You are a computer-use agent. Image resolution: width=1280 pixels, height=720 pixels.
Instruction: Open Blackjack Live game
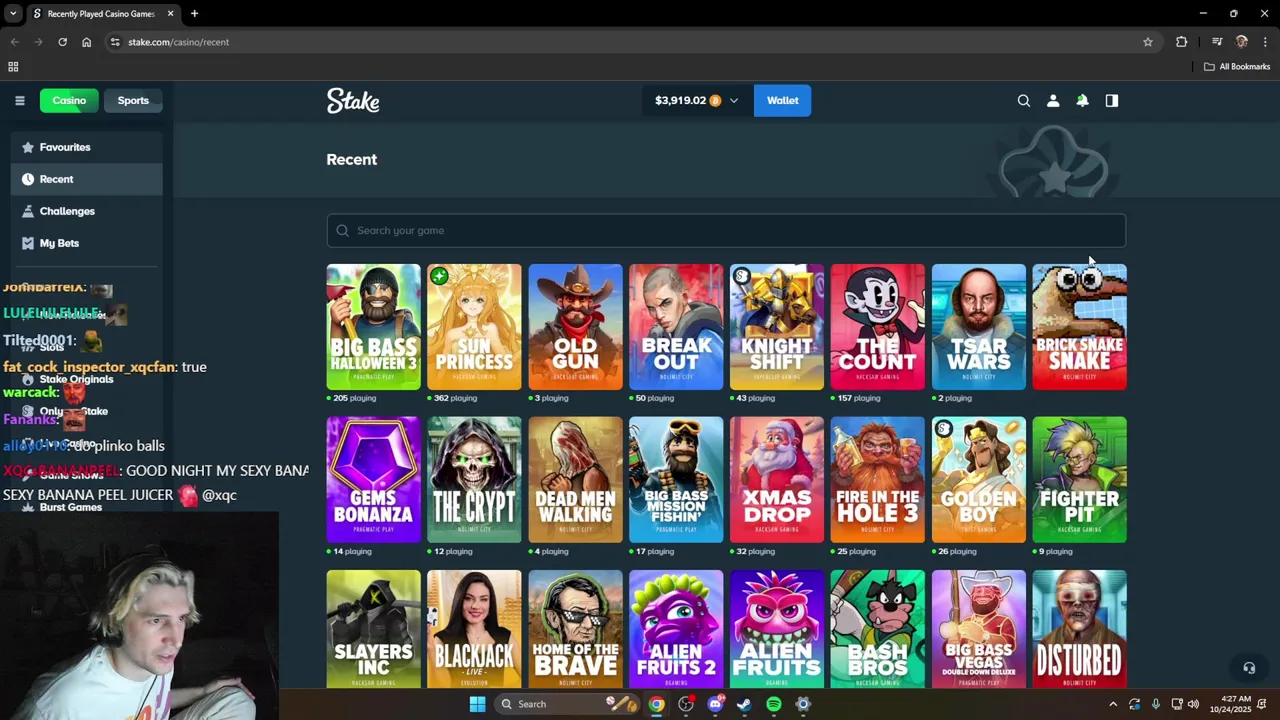(x=474, y=629)
